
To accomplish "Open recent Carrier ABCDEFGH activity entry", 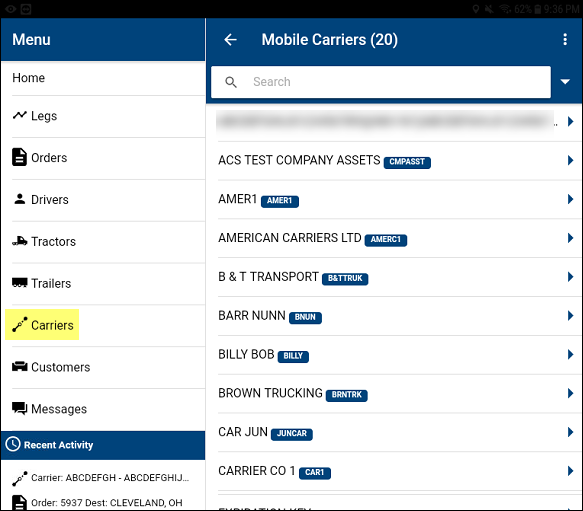I will tap(103, 478).
